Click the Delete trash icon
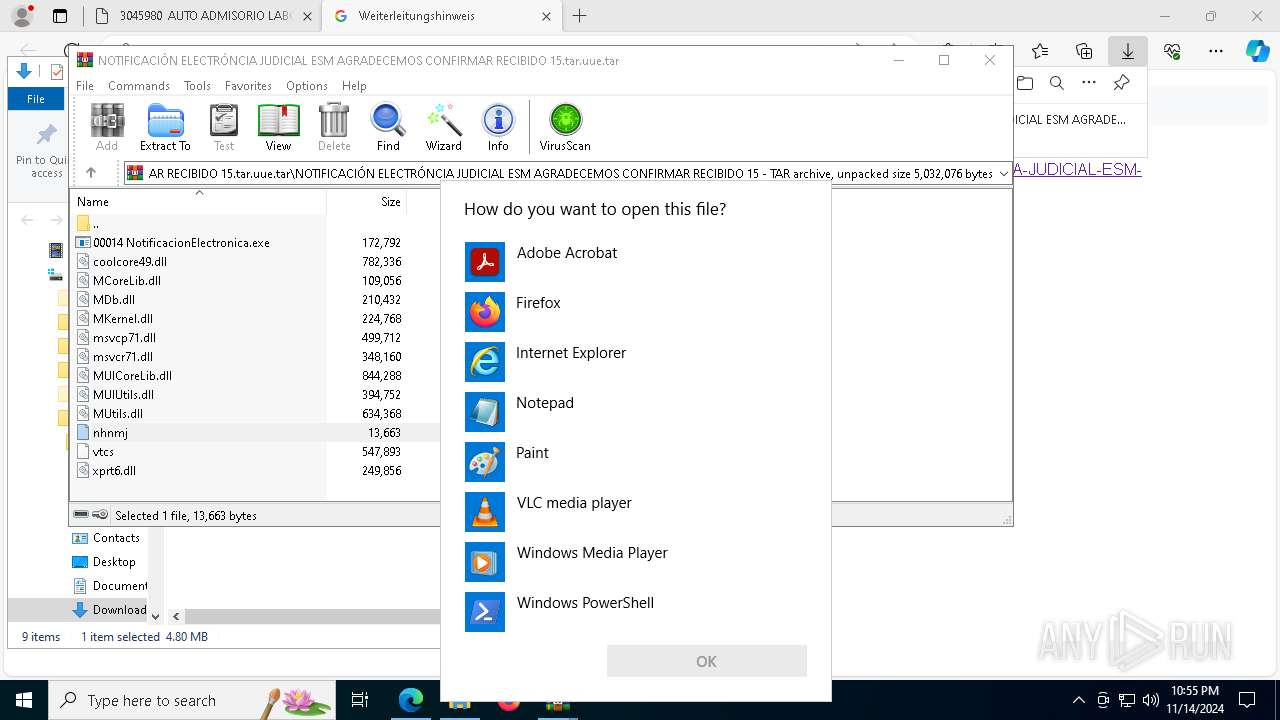Screen dimensions: 1280x720 (x=334, y=127)
